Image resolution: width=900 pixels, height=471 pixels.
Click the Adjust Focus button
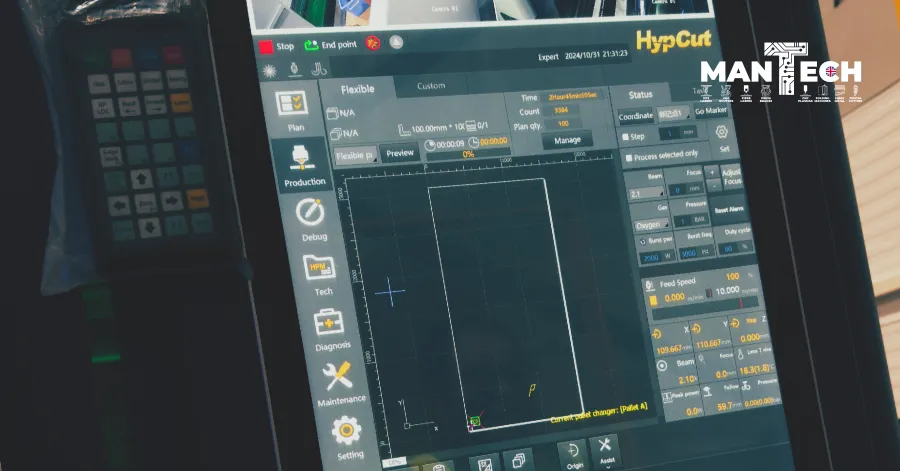coord(731,177)
